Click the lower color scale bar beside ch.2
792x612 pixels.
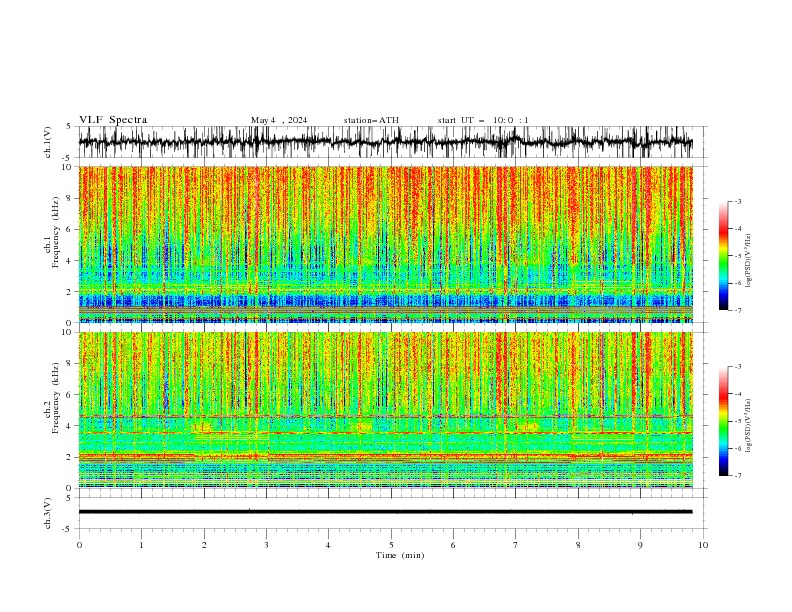coord(723,421)
